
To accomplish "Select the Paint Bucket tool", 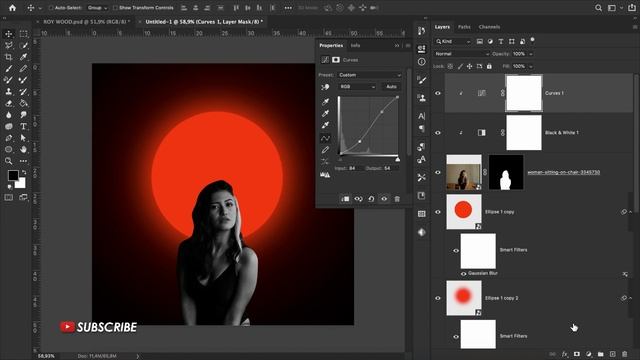I will coord(23,103).
